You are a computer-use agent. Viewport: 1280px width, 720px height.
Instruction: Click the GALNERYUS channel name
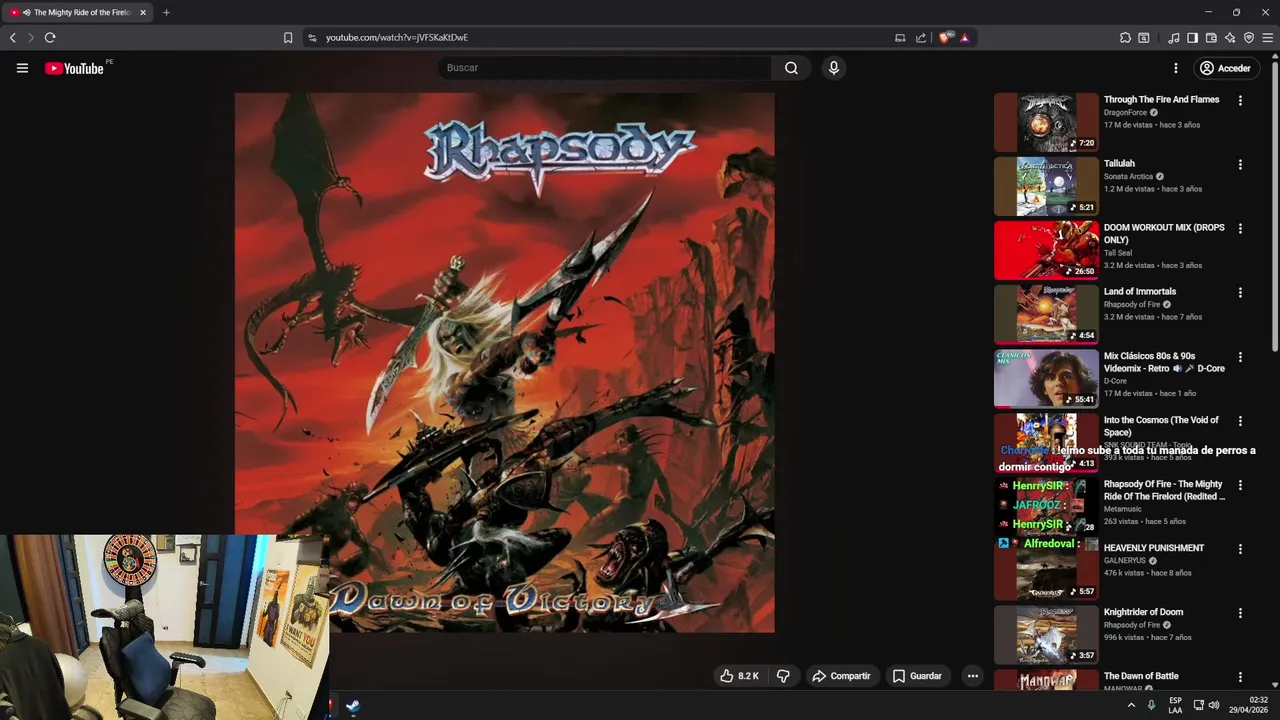[1124, 560]
